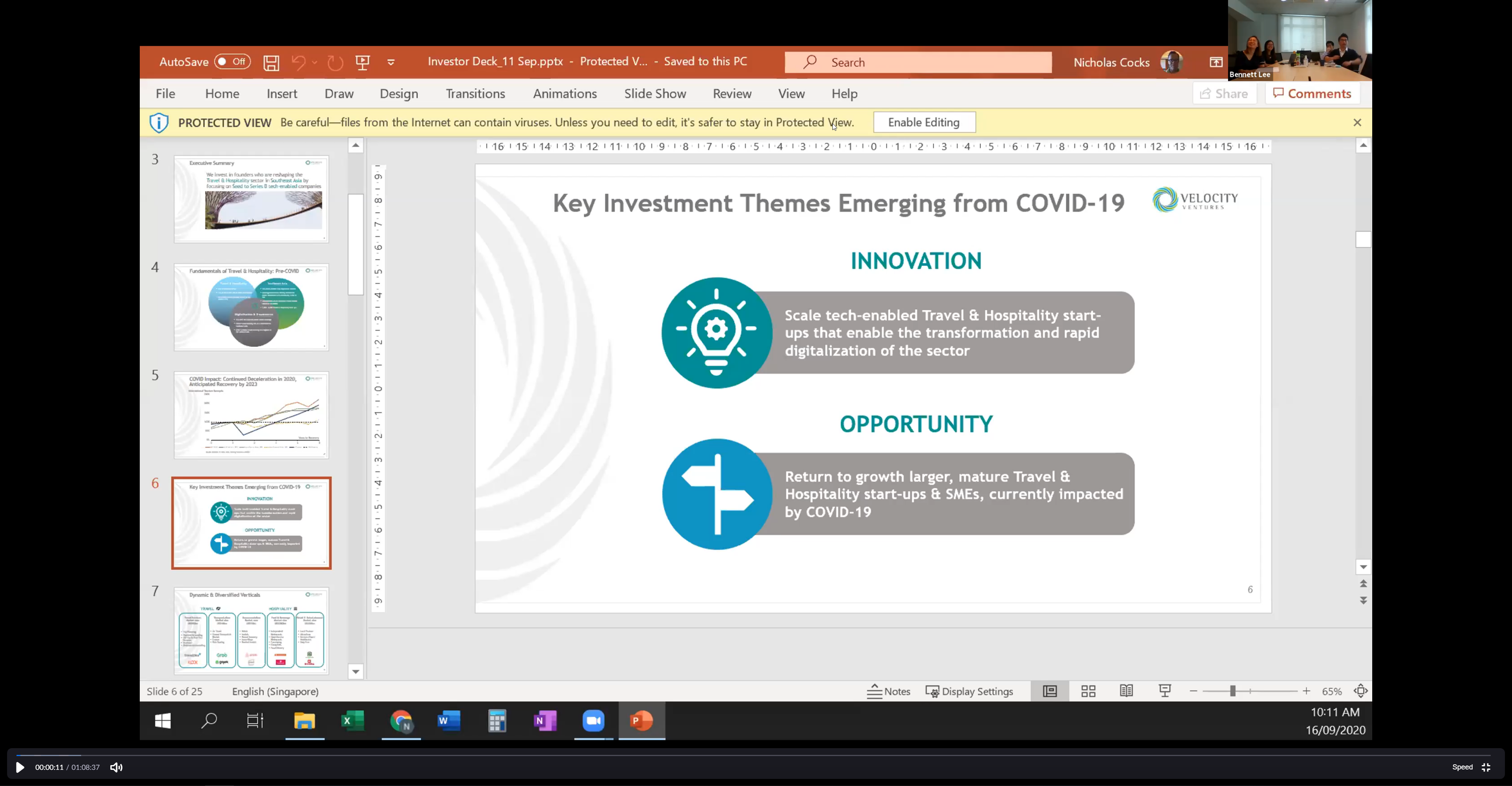Open the Transitions ribbon tab

[475, 94]
